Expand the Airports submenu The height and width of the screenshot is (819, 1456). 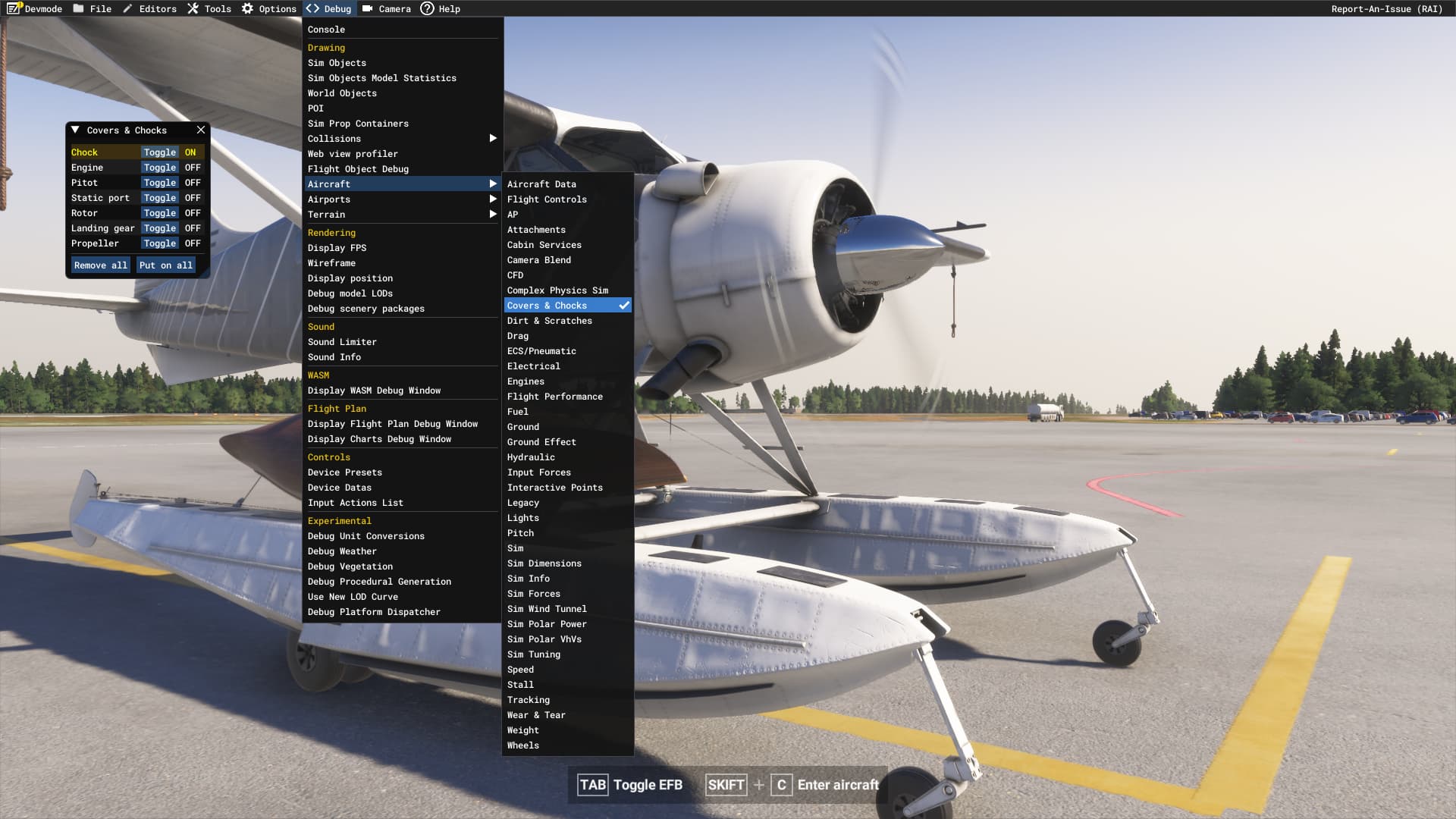[401, 199]
